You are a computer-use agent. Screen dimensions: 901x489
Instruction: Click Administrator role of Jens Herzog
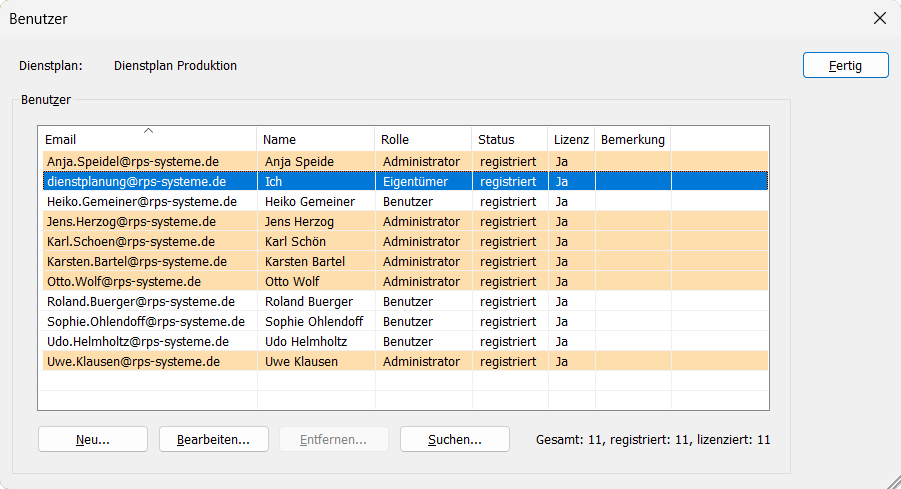(423, 222)
